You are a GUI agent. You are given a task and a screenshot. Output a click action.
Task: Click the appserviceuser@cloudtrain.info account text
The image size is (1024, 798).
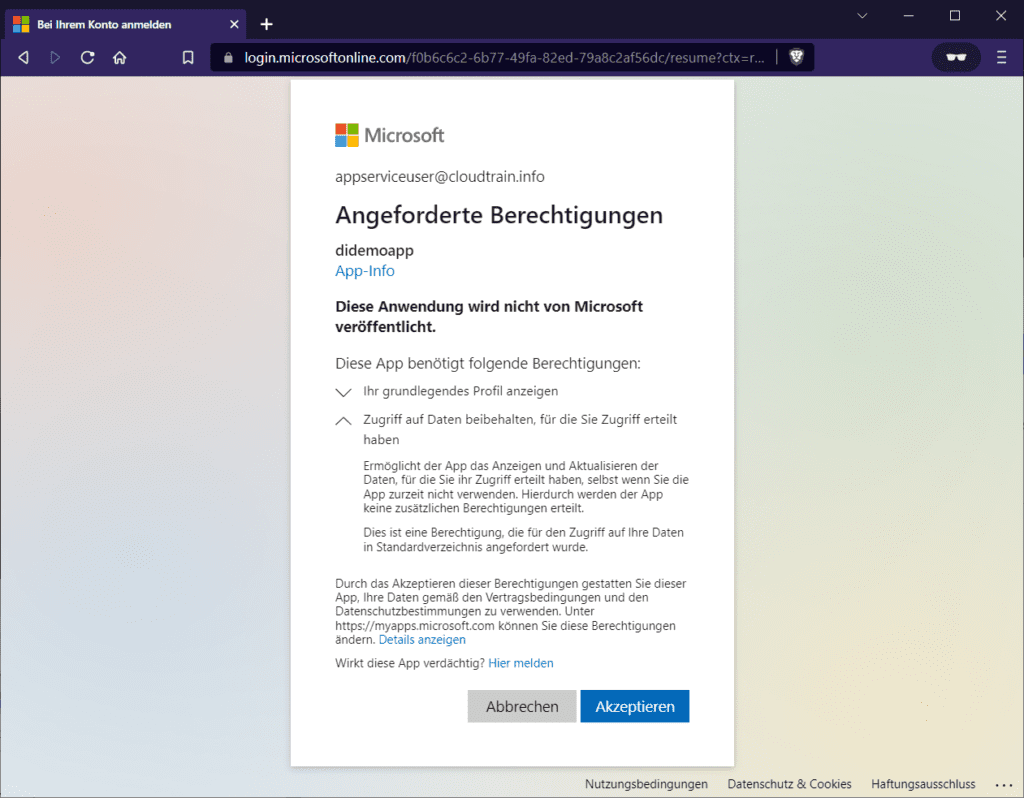440,177
